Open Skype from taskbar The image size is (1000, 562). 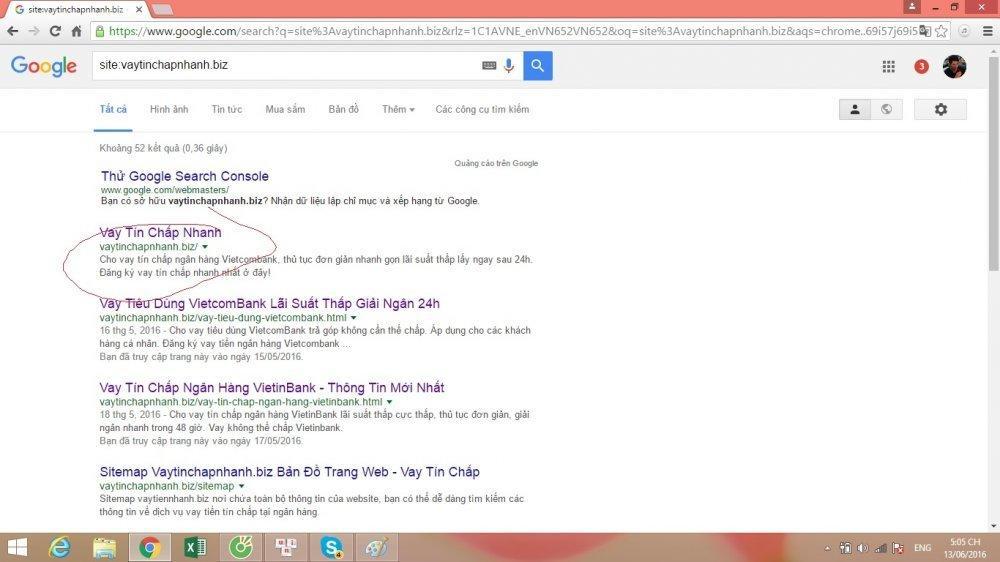coord(331,547)
